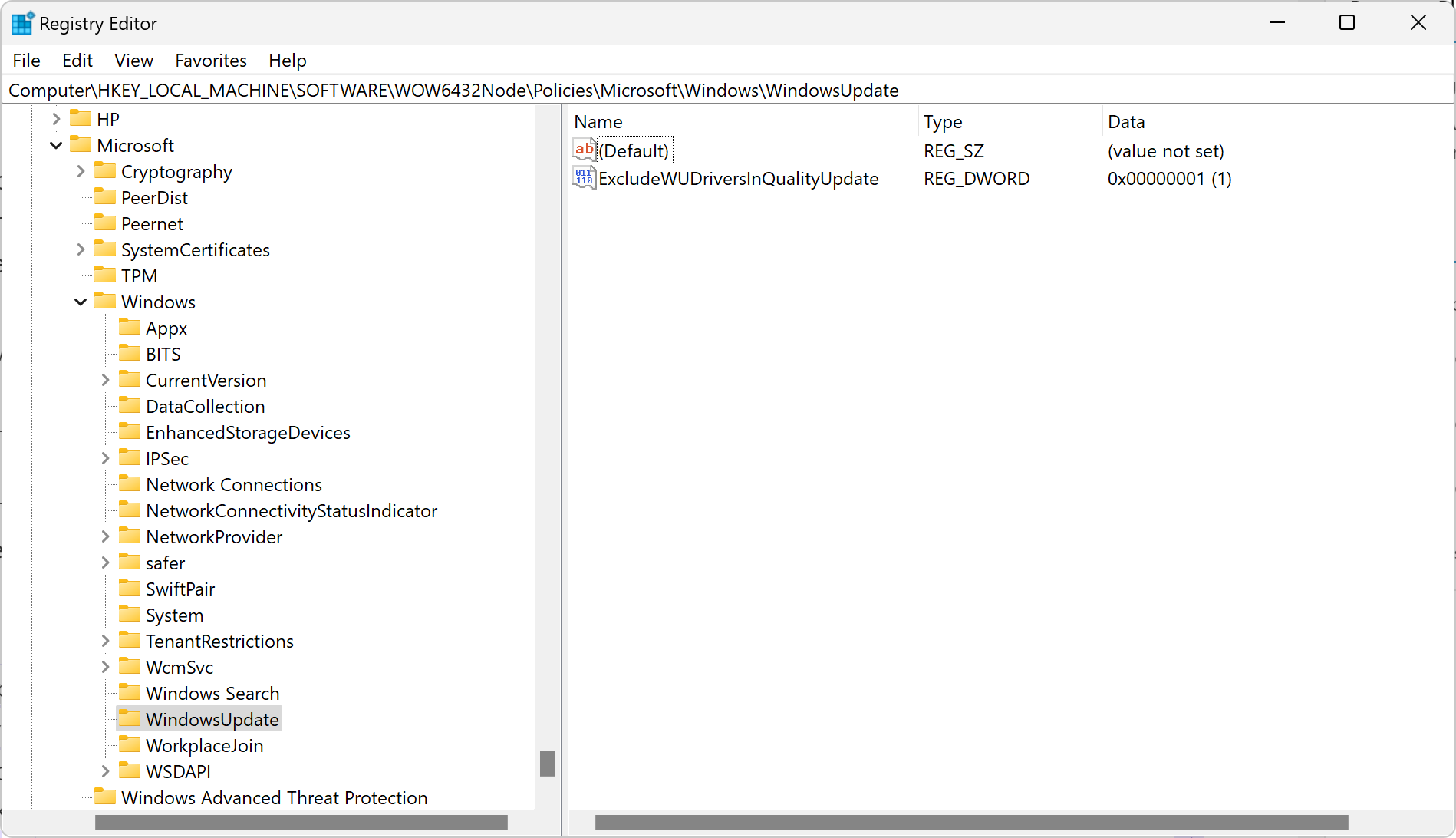1456x838 pixels.
Task: Collapse the Microsoft key
Action: [x=56, y=144]
